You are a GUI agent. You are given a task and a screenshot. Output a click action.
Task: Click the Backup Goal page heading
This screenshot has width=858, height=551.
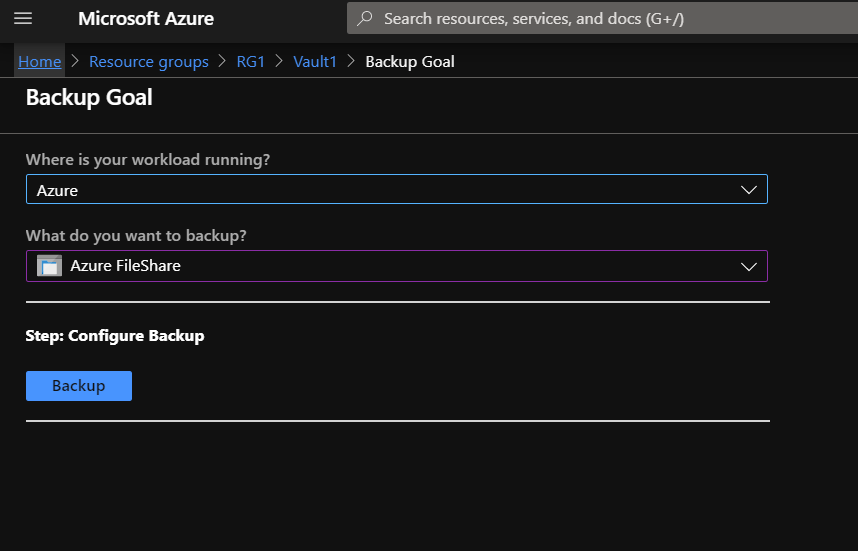(89, 98)
